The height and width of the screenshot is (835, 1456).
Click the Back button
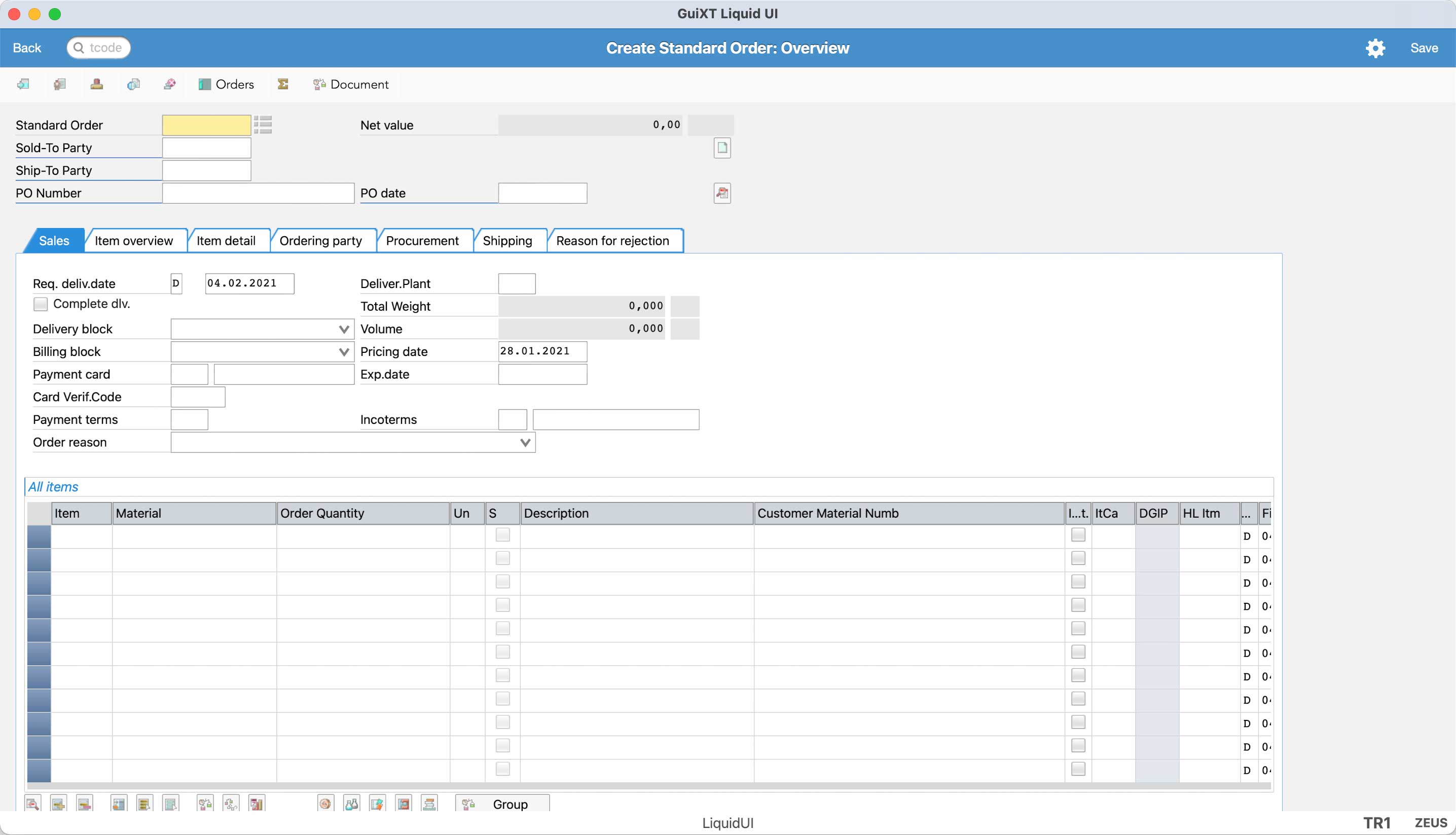click(27, 48)
